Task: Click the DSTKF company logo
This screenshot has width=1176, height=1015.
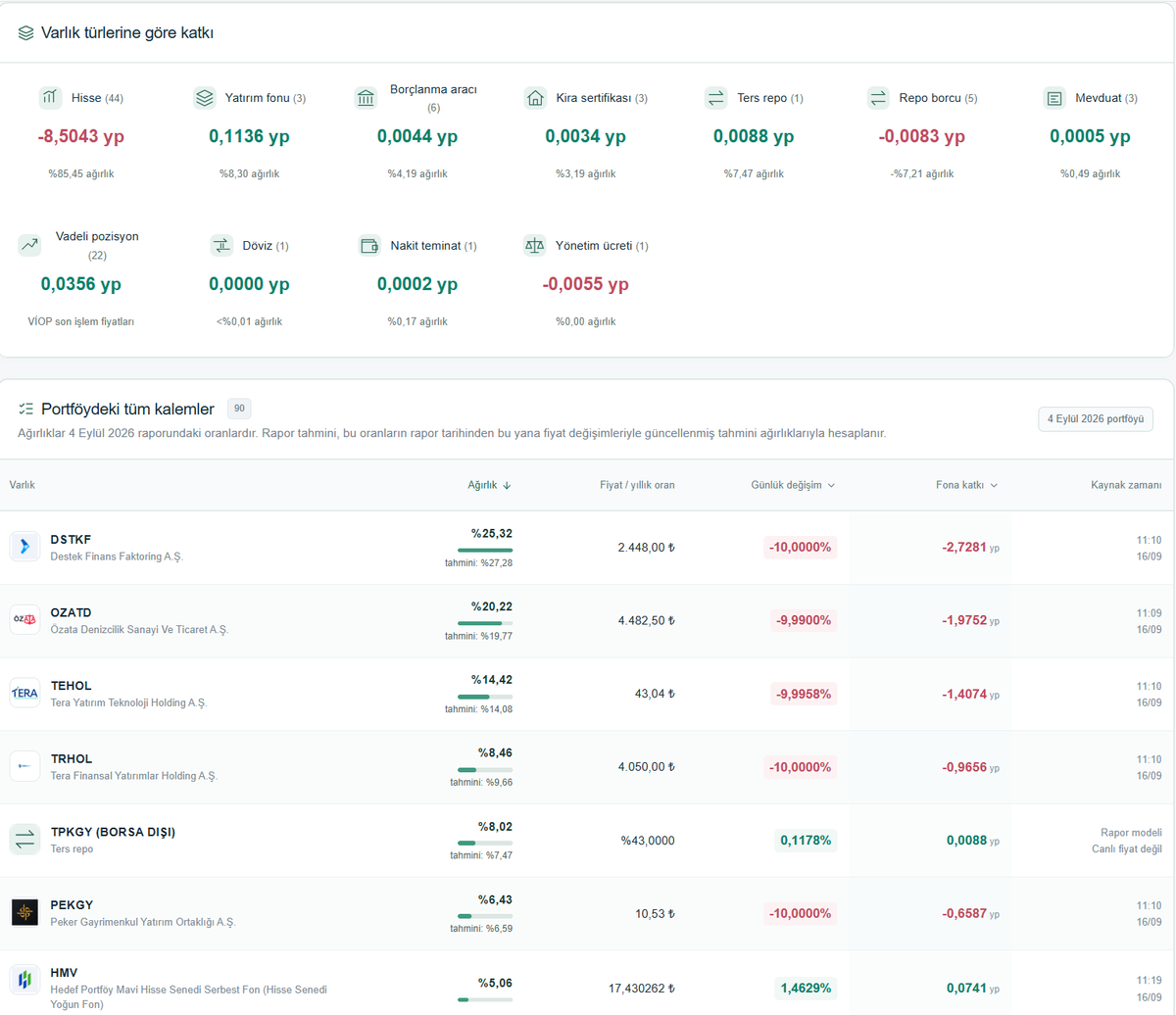Action: pyautogui.click(x=24, y=547)
